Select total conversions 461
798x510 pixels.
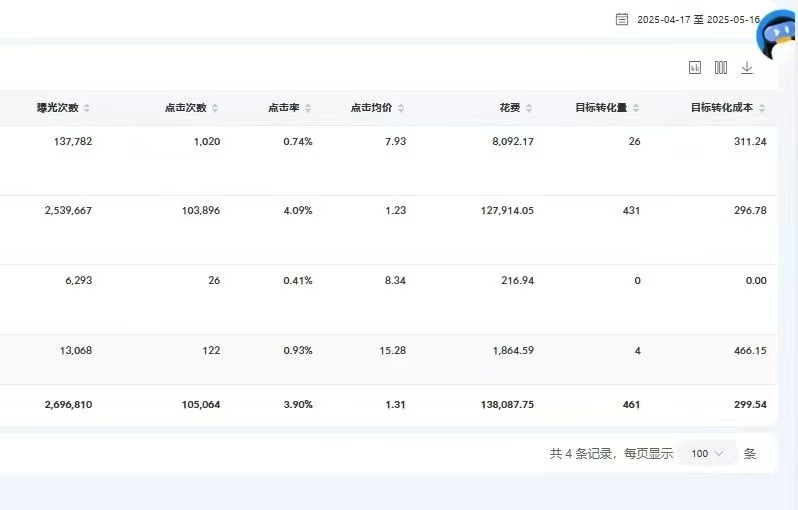pyautogui.click(x=631, y=405)
